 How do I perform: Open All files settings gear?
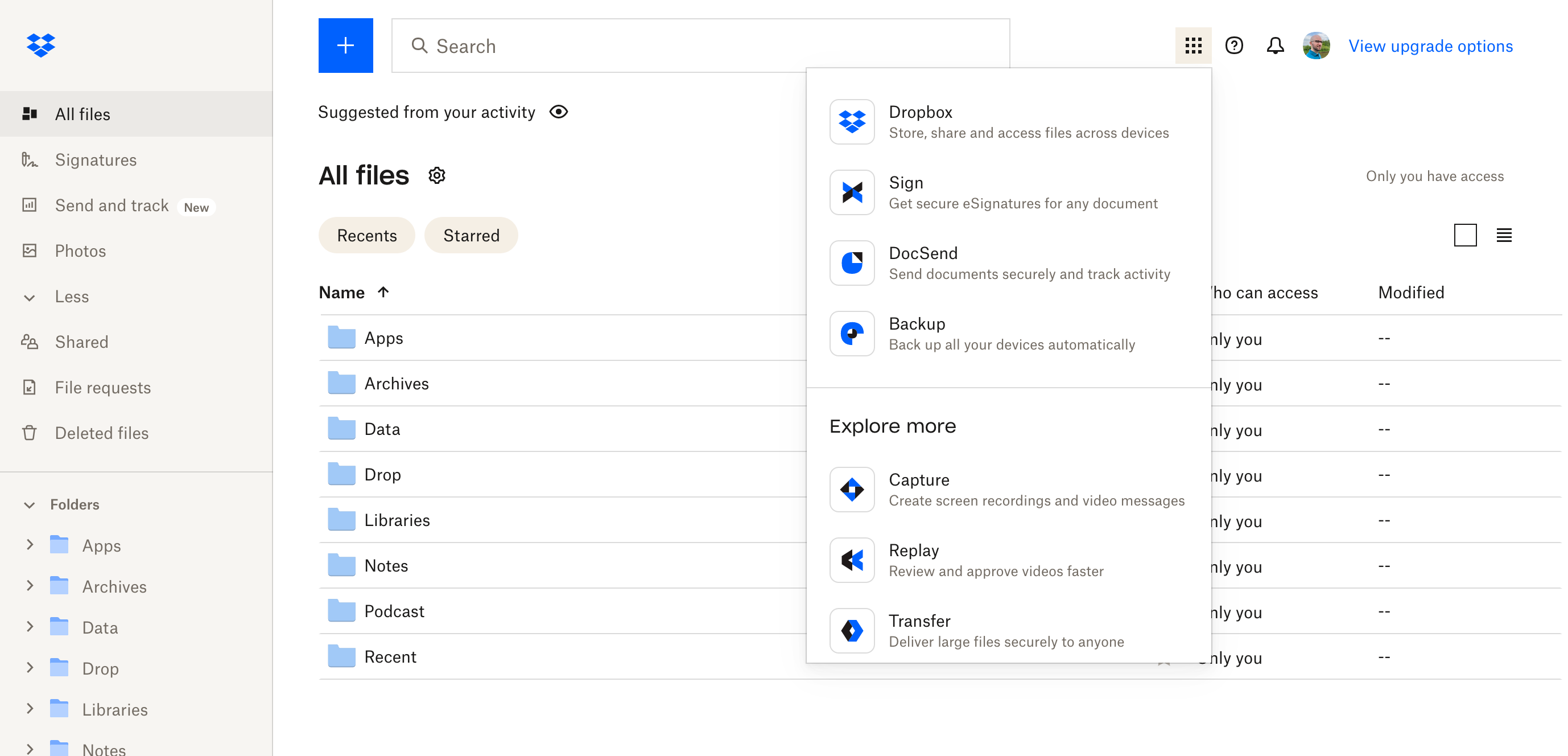437,175
